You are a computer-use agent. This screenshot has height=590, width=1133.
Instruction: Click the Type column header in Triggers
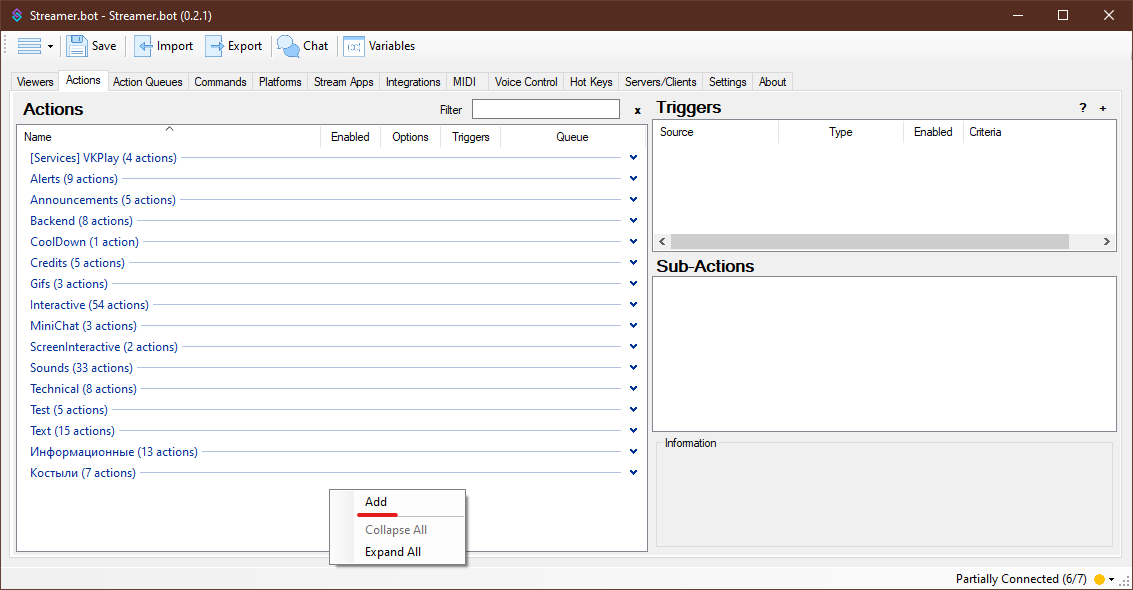[840, 132]
